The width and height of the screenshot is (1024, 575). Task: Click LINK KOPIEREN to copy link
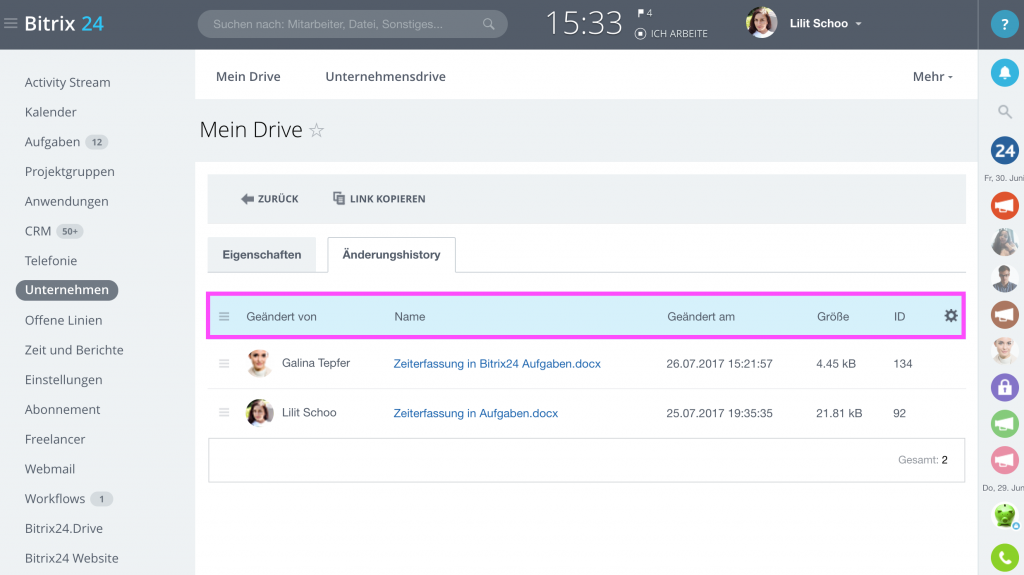pos(379,199)
